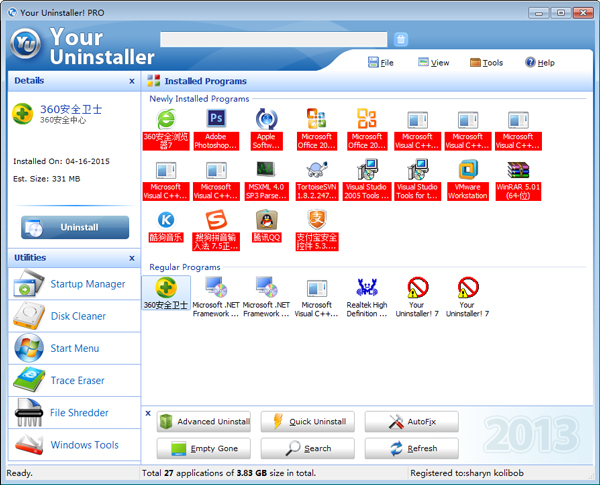Click the Refresh button

(412, 448)
